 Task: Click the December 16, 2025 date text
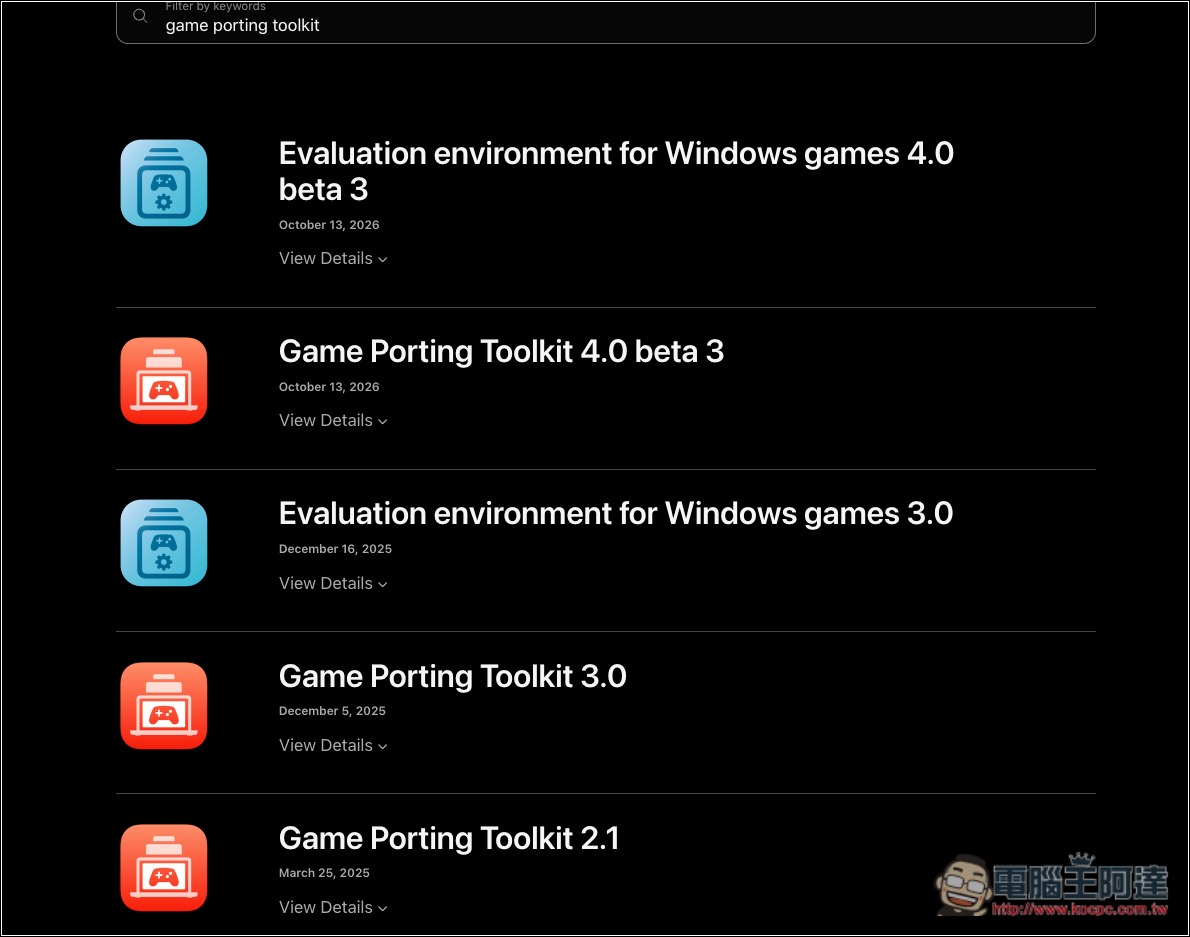335,549
